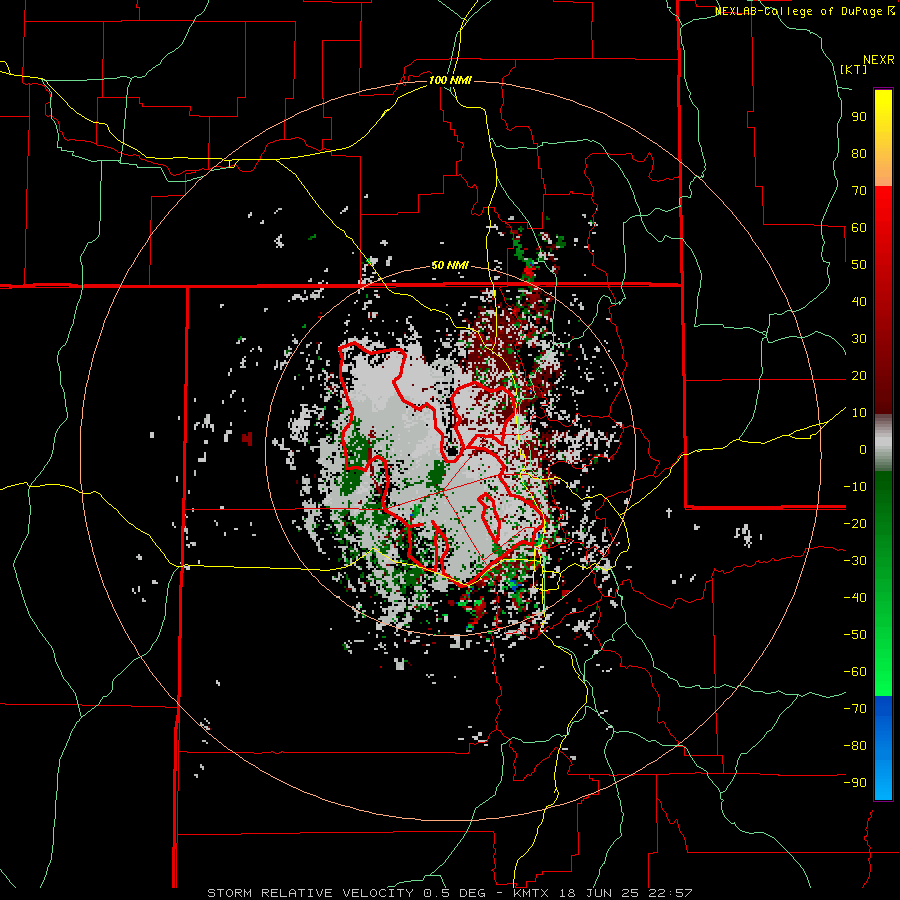900x900 pixels.
Task: Click the -50 value on the velocity scale
Action: tap(855, 635)
